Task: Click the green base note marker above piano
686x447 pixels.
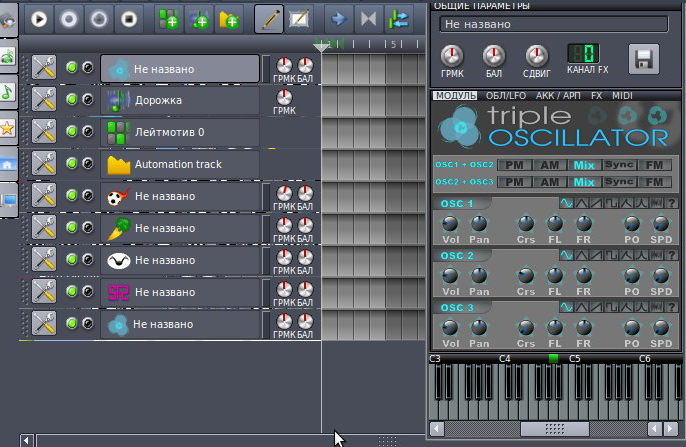Action: (553, 358)
